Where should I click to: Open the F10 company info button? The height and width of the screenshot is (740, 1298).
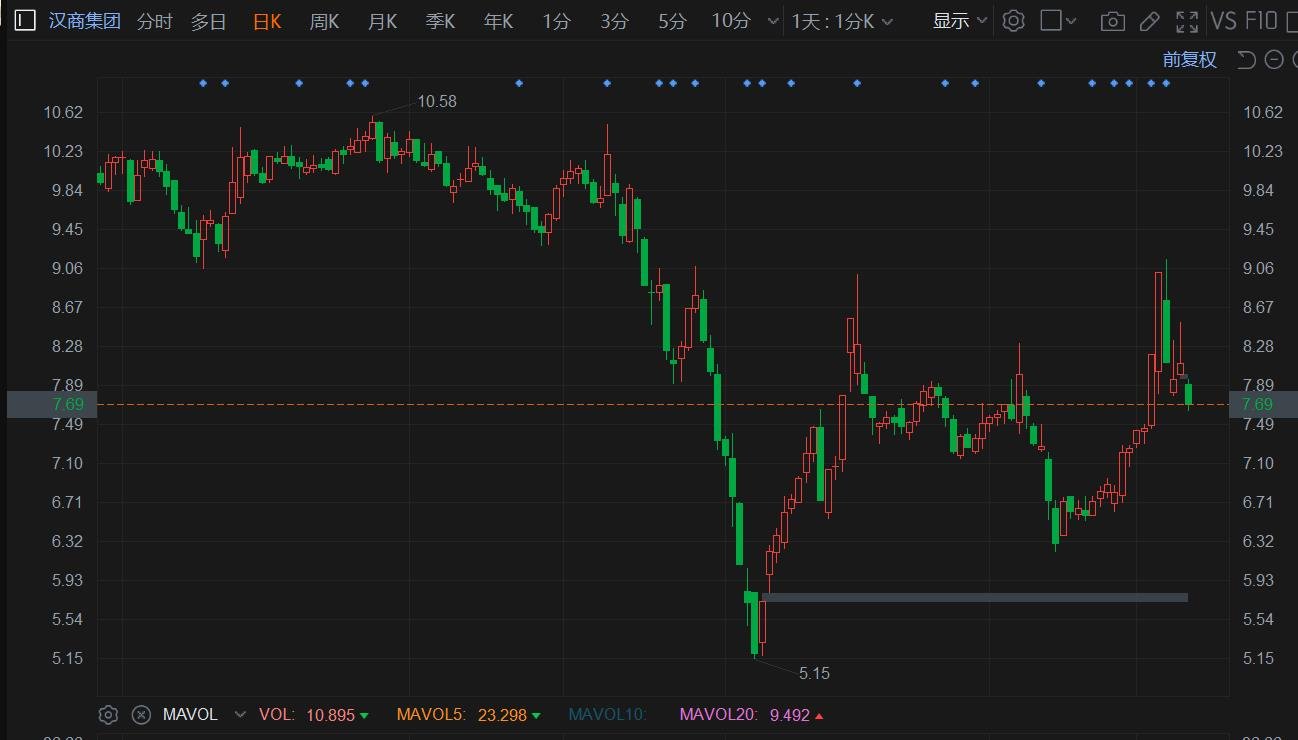(x=1262, y=21)
